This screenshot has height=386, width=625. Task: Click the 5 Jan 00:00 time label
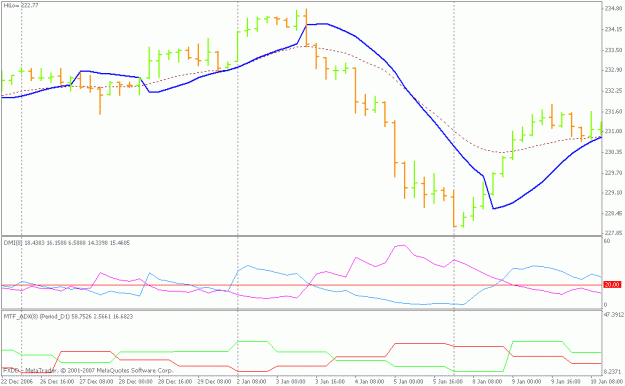(409, 381)
